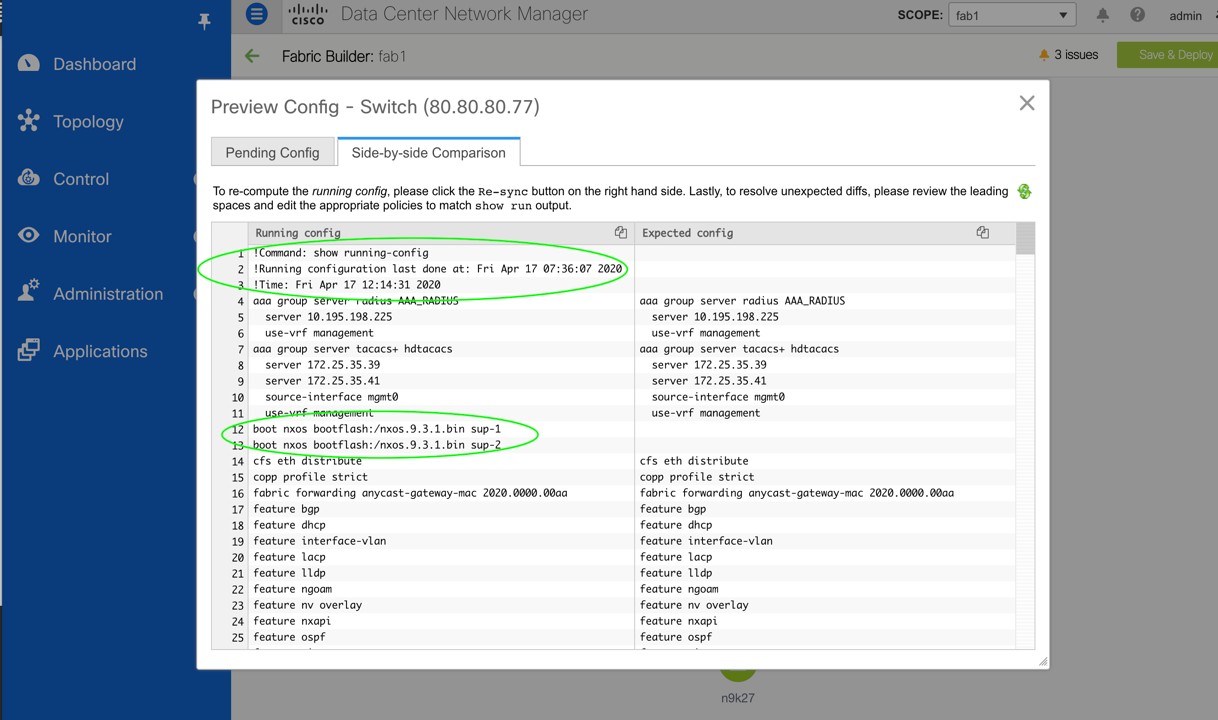Image resolution: width=1218 pixels, height=720 pixels.
Task: Click running config 'feature bgp' line
Action: point(288,509)
